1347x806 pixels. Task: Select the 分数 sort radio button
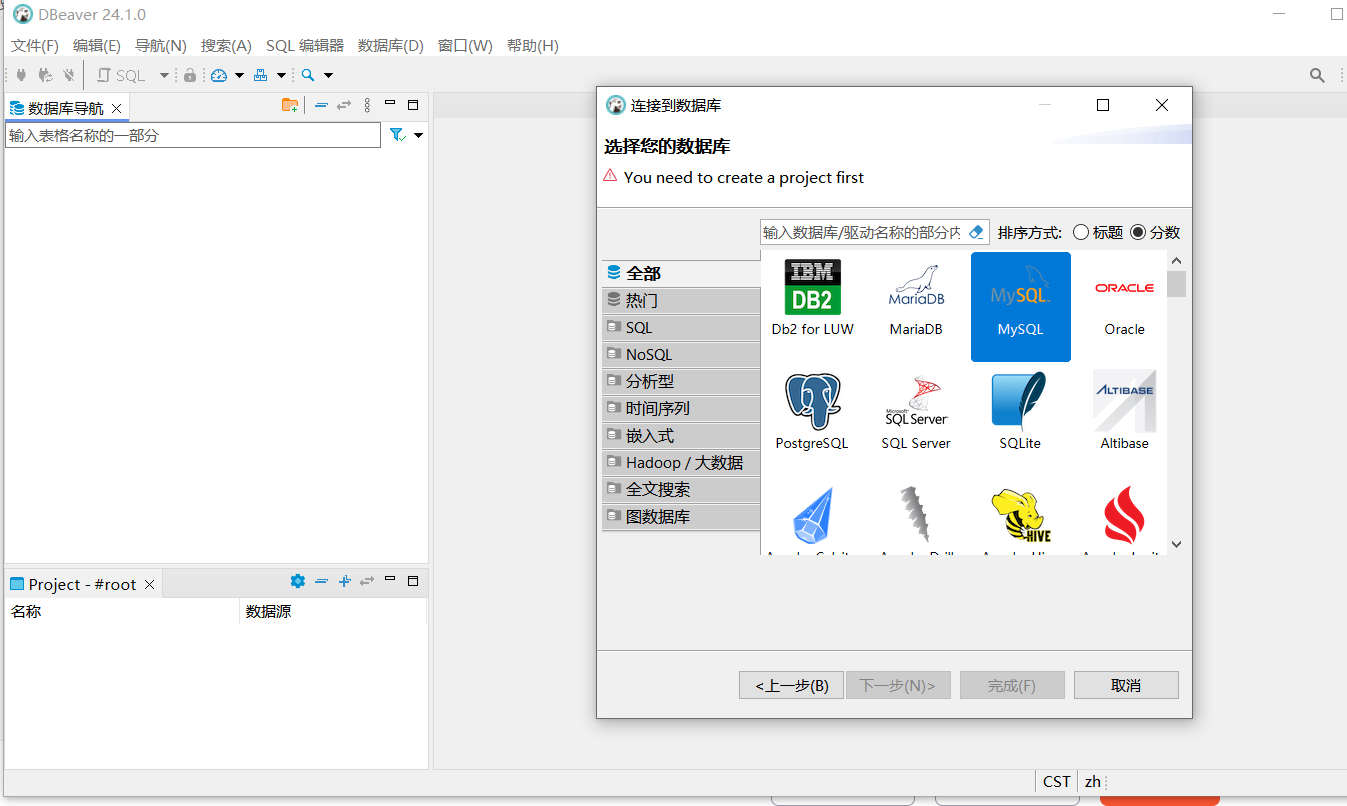(1155, 232)
